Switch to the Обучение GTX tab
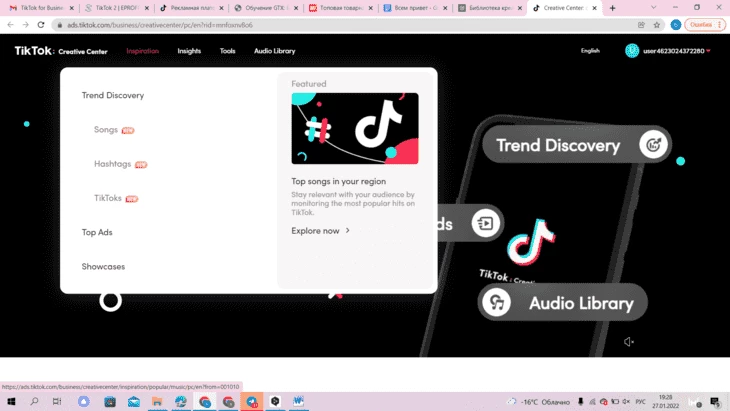 266,8
